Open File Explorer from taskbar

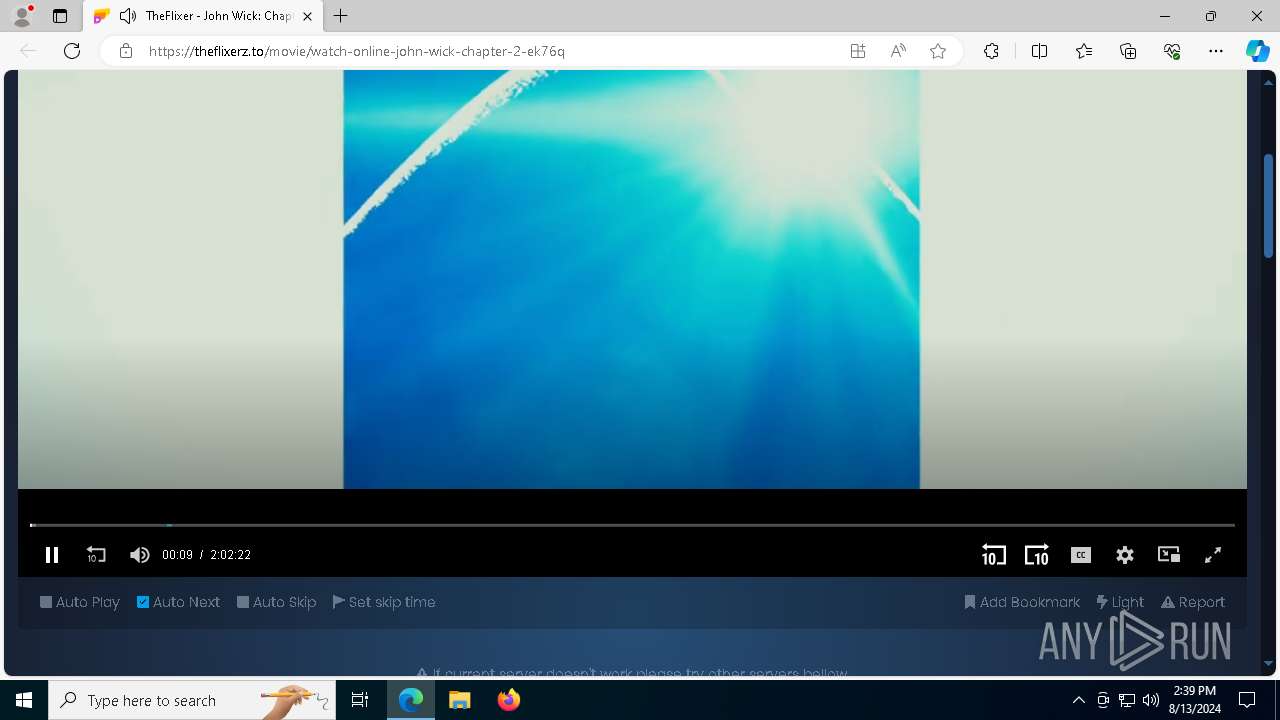[x=460, y=700]
